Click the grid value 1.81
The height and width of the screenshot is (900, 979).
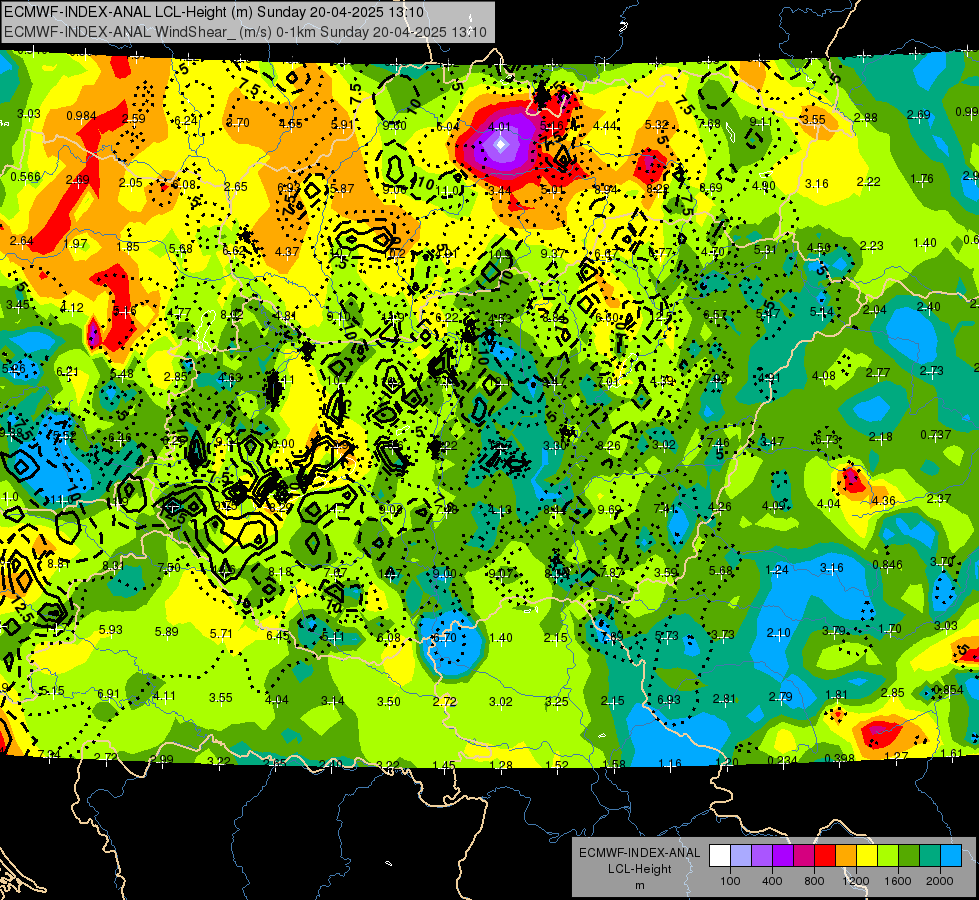pos(836,695)
